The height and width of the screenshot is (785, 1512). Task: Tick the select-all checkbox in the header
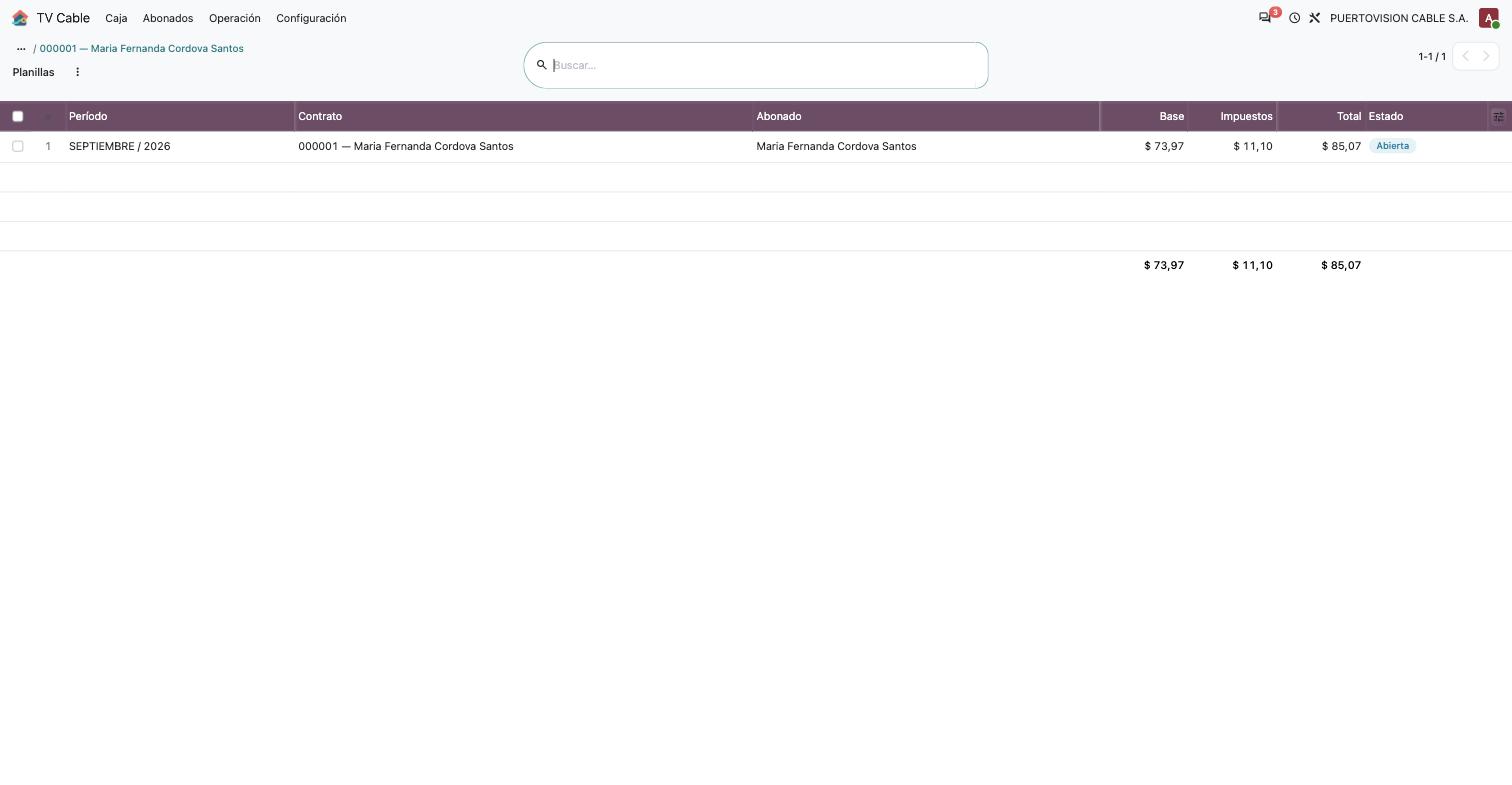[18, 117]
